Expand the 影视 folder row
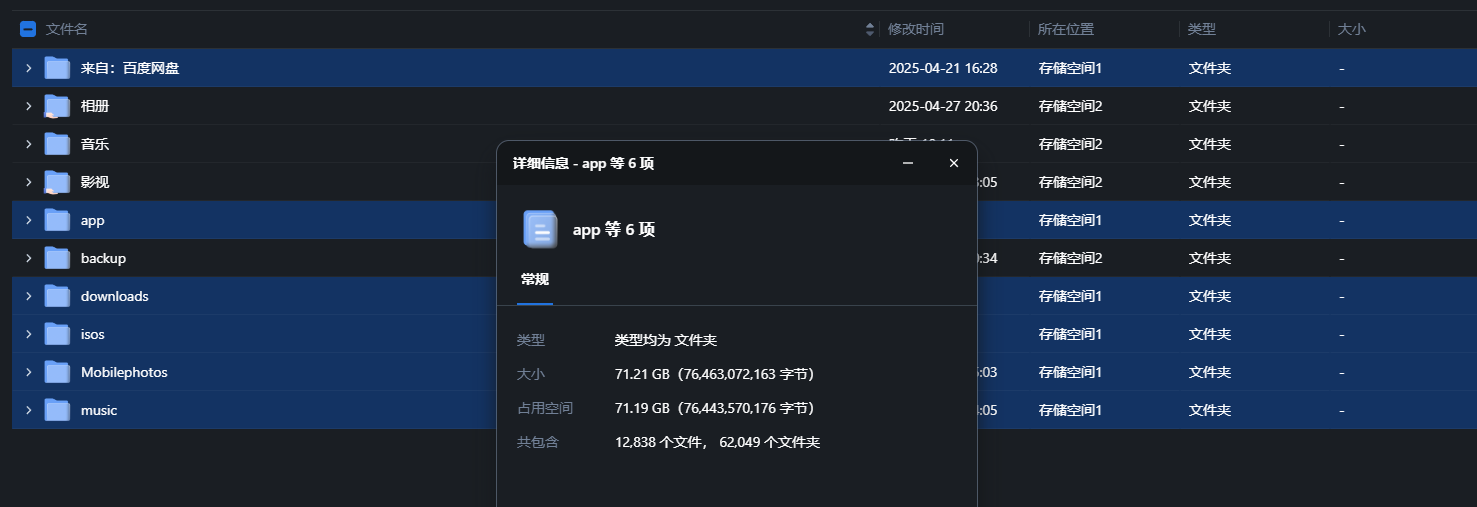 point(28,182)
